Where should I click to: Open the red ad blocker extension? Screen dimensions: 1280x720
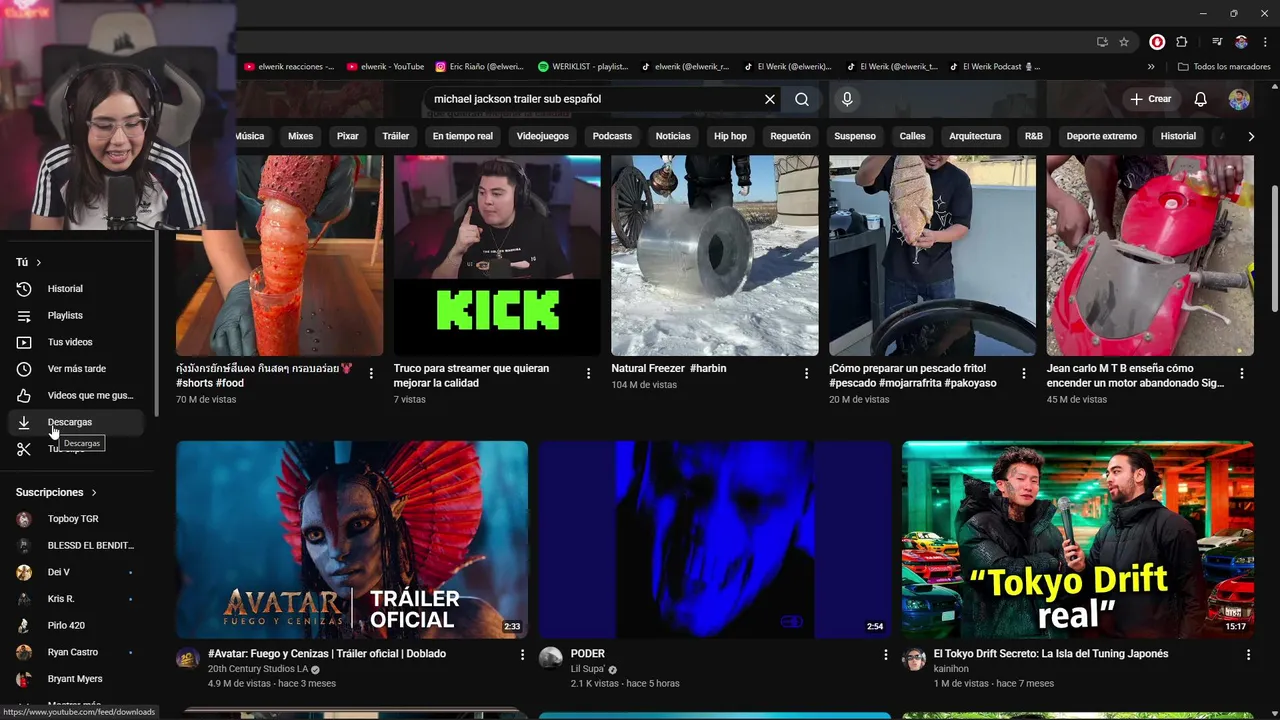point(1157,42)
